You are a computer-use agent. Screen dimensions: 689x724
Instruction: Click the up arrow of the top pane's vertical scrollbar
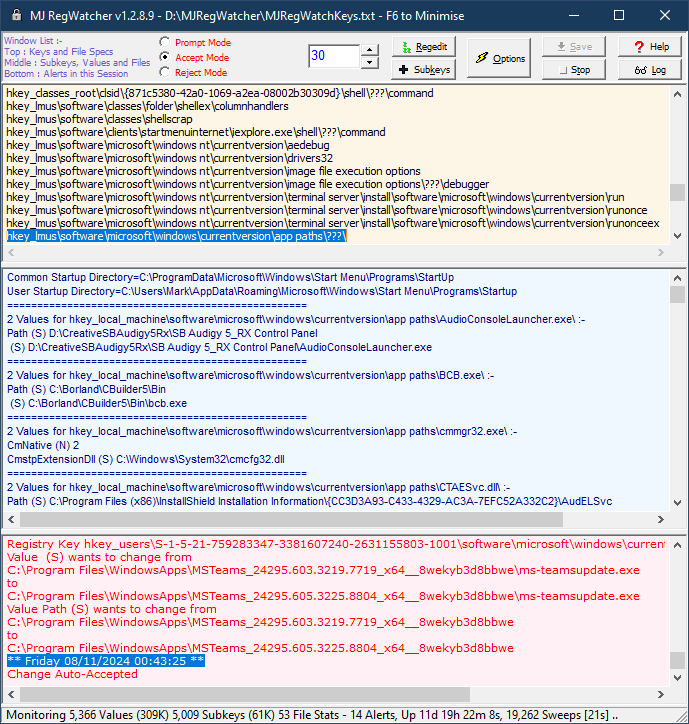[677, 94]
